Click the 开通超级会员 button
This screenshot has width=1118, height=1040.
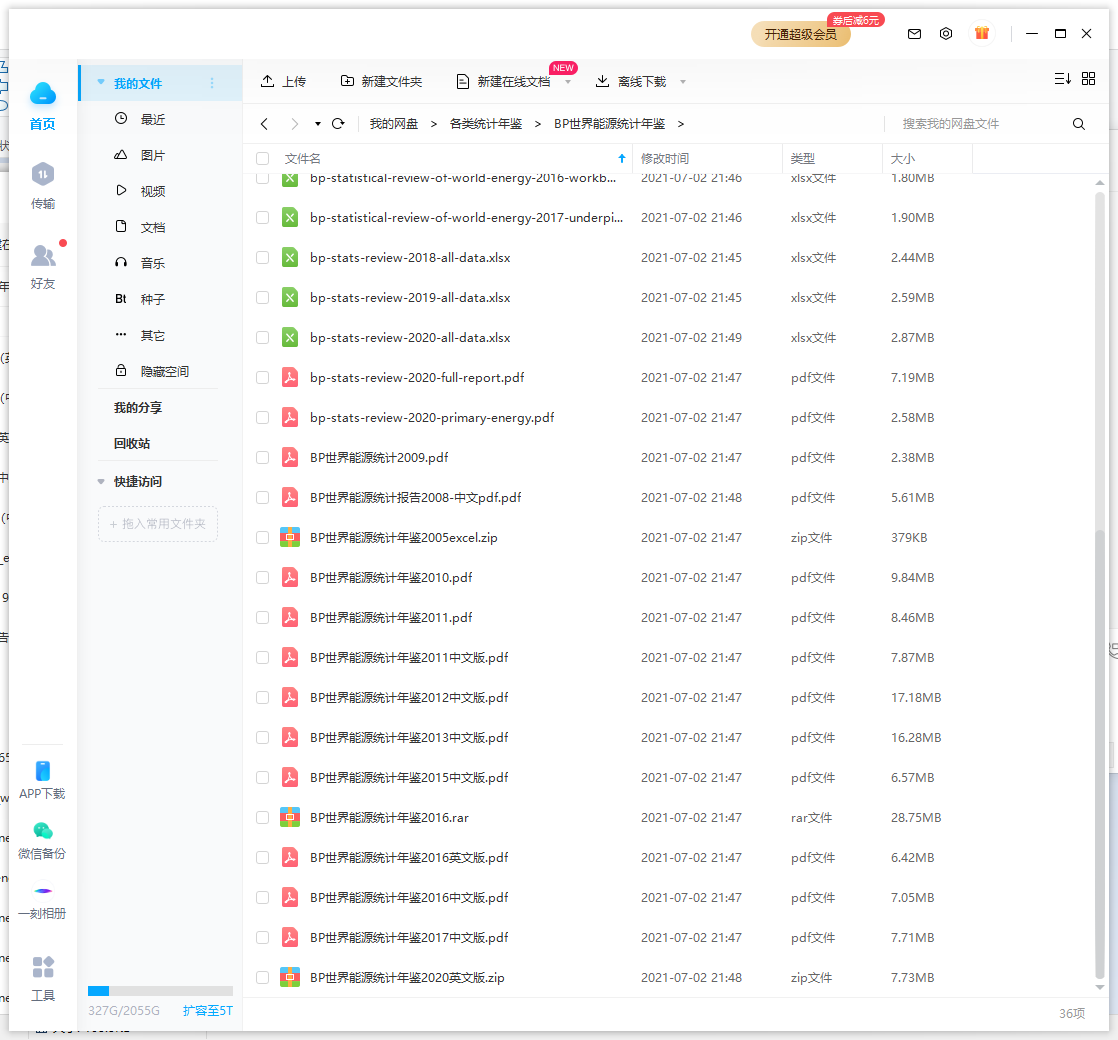801,34
